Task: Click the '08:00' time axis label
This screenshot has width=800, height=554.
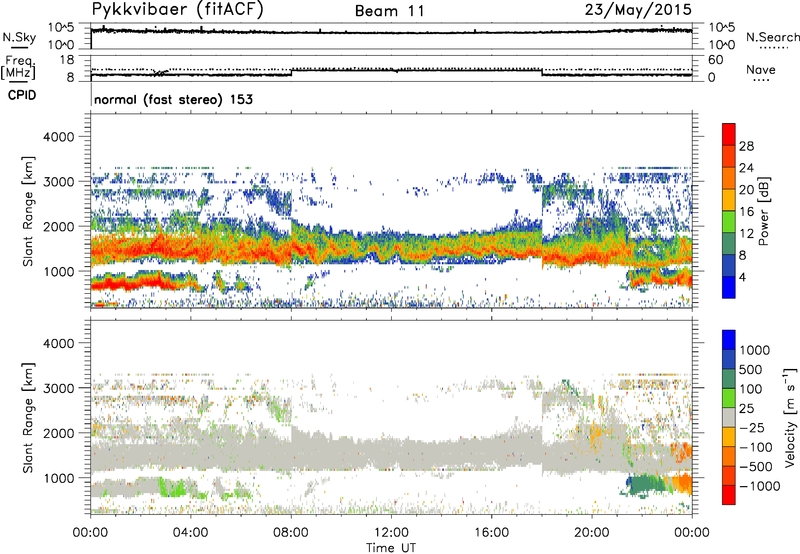Action: coord(291,533)
